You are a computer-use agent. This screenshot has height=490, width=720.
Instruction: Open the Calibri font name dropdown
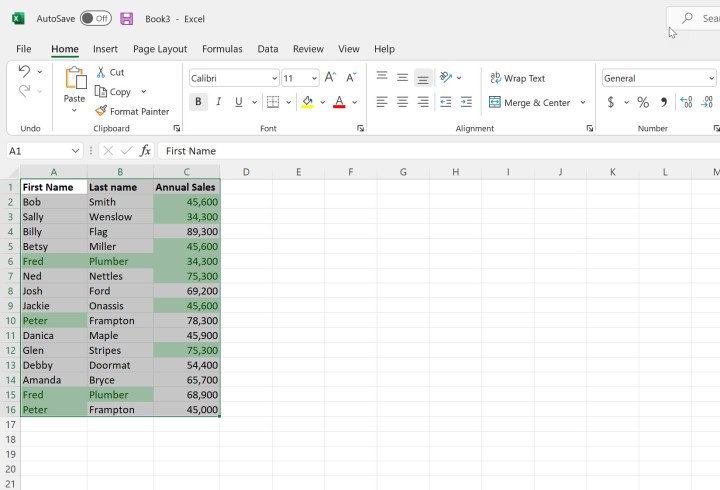click(274, 78)
